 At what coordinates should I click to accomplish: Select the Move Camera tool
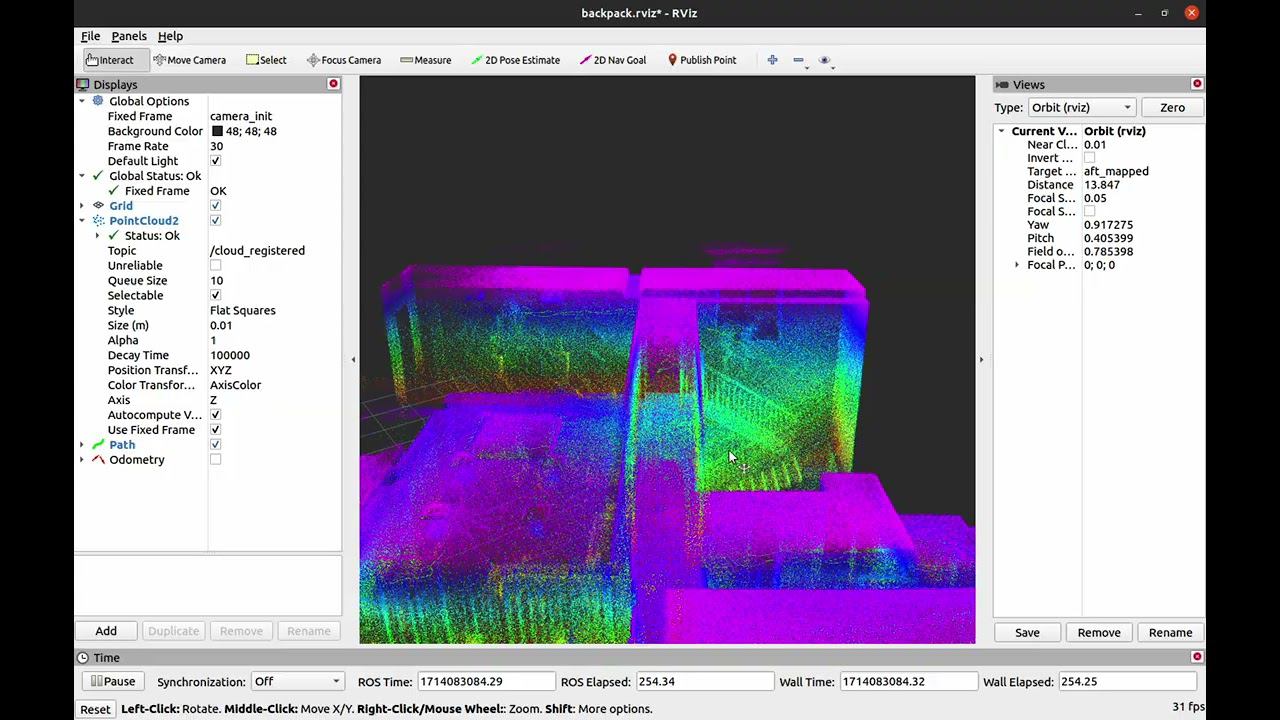189,60
